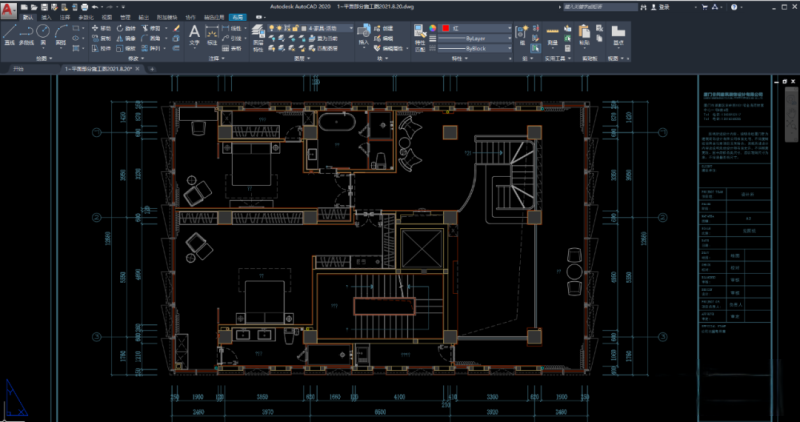
Task: Select the Polyline (多段线) tool
Action: click(x=27, y=33)
